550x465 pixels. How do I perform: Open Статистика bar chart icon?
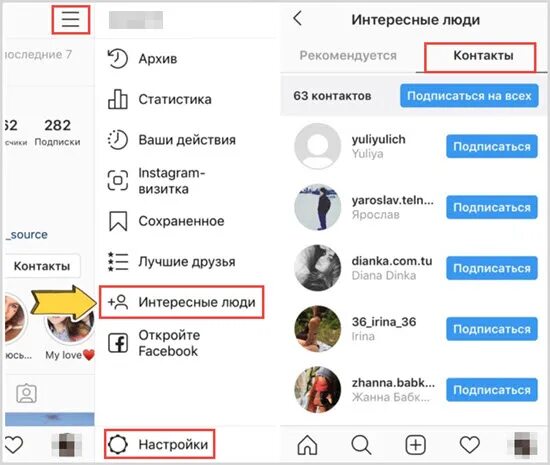pyautogui.click(x=118, y=99)
